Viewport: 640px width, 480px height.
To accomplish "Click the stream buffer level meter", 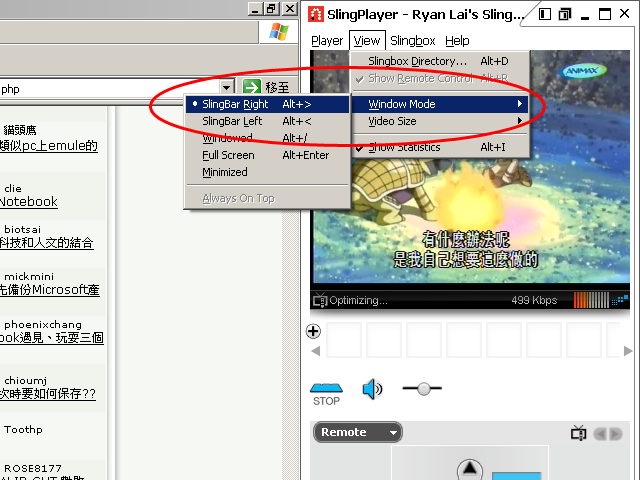I will coord(591,300).
